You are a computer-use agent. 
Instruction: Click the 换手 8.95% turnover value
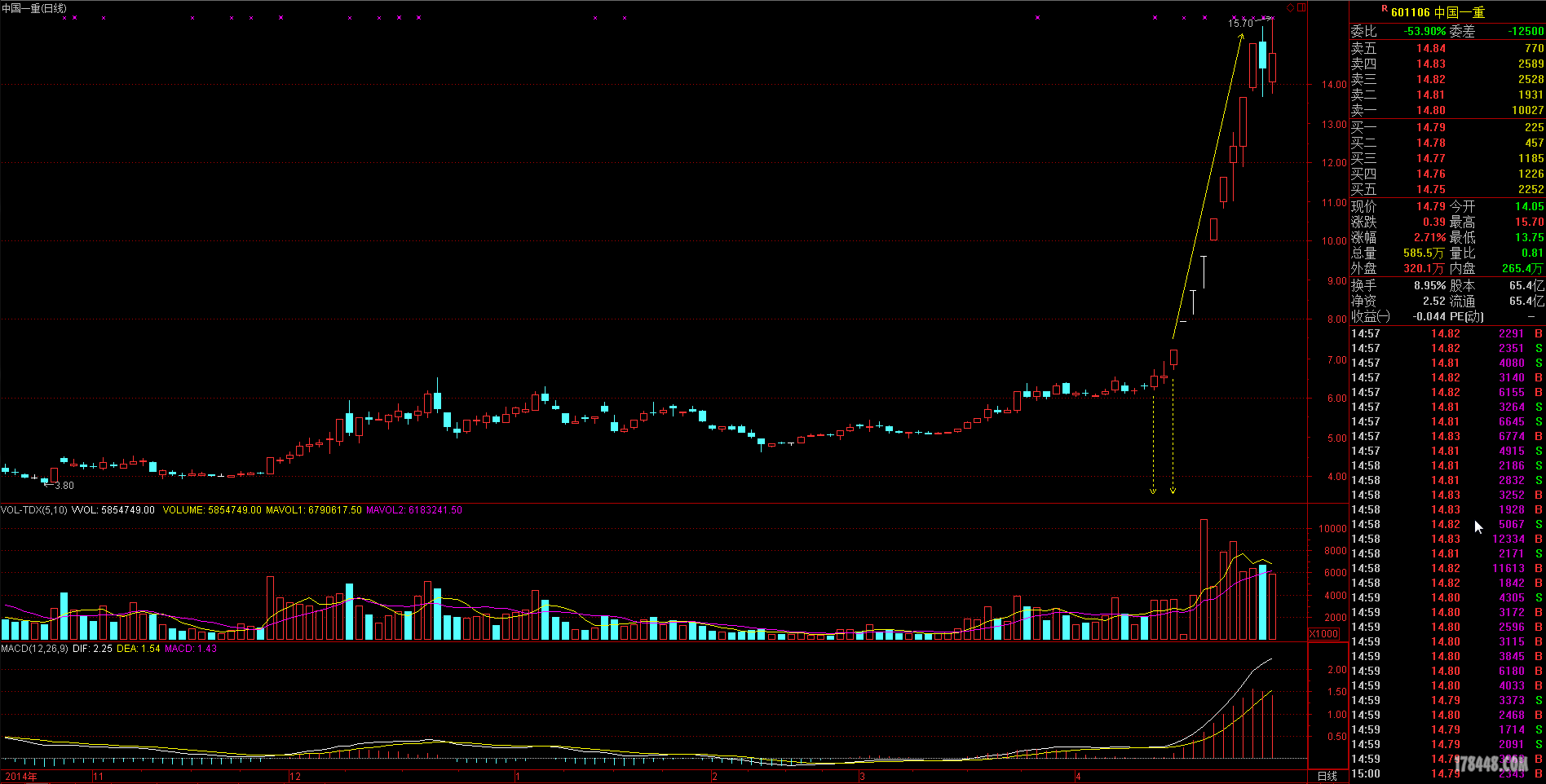click(x=1429, y=285)
